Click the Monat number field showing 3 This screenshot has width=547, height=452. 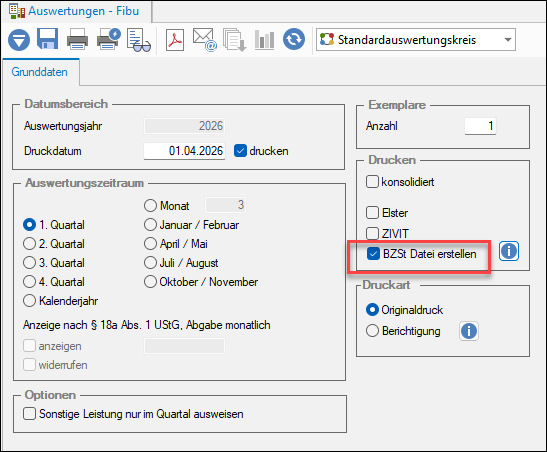225,205
